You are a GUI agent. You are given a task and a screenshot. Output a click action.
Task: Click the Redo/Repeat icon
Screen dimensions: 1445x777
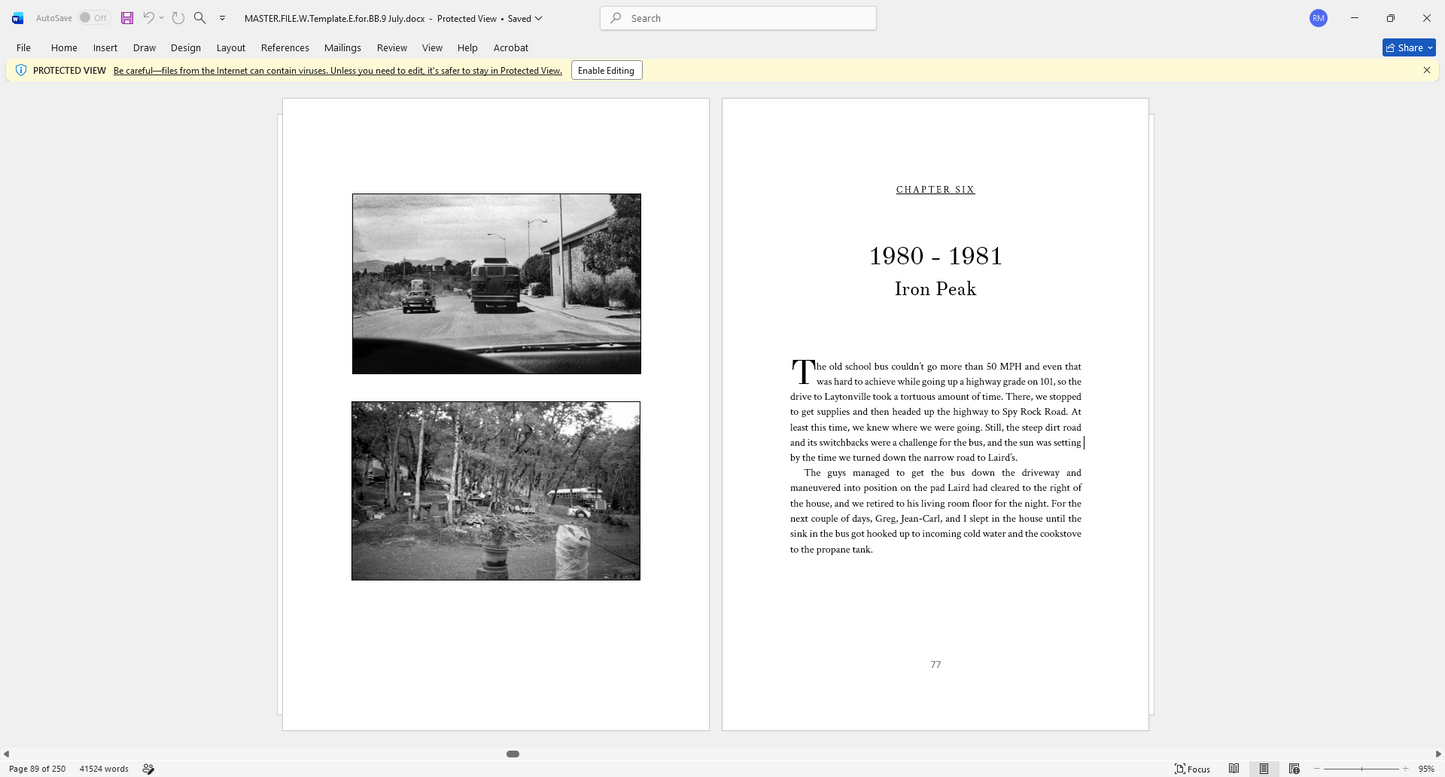(x=178, y=18)
